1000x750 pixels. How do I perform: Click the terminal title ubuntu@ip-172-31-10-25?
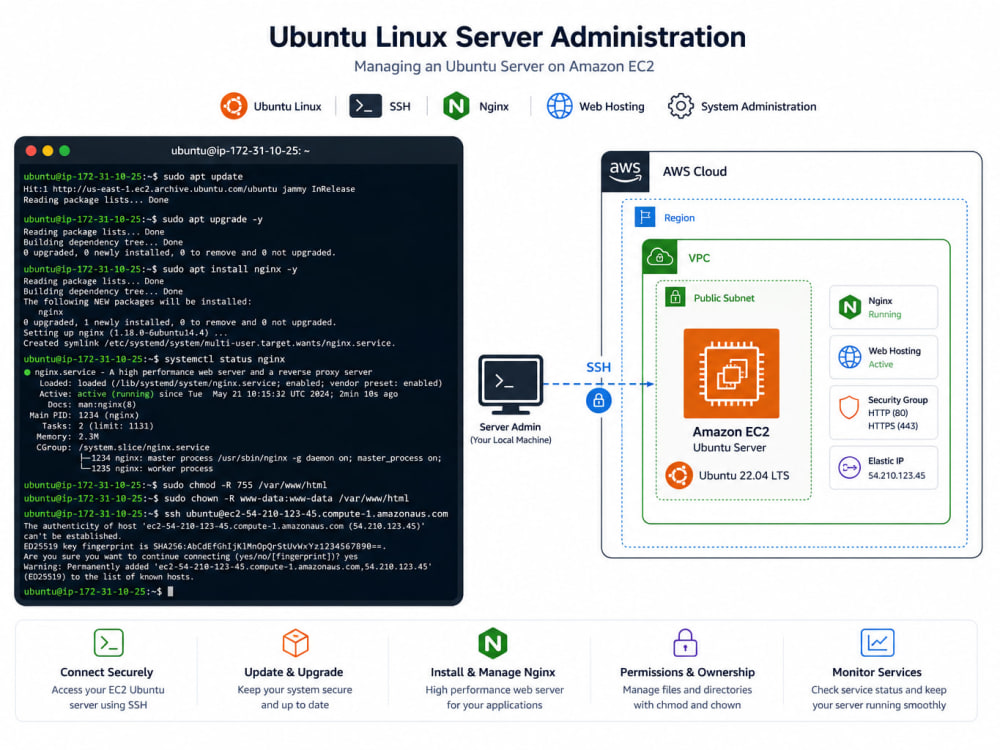[x=240, y=151]
